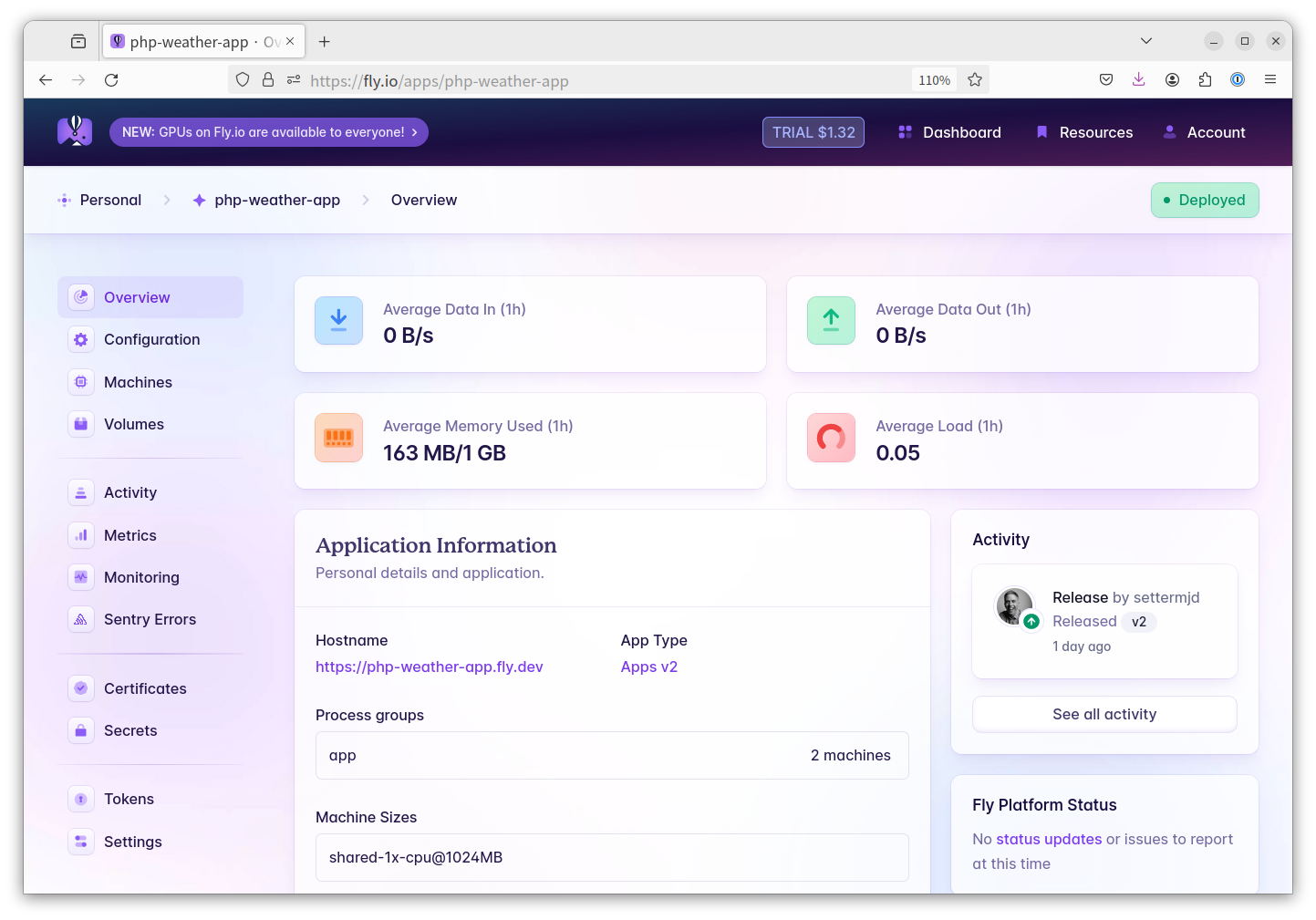Click the Metrics bar chart icon
This screenshot has width=1316, height=920.
coord(81,535)
